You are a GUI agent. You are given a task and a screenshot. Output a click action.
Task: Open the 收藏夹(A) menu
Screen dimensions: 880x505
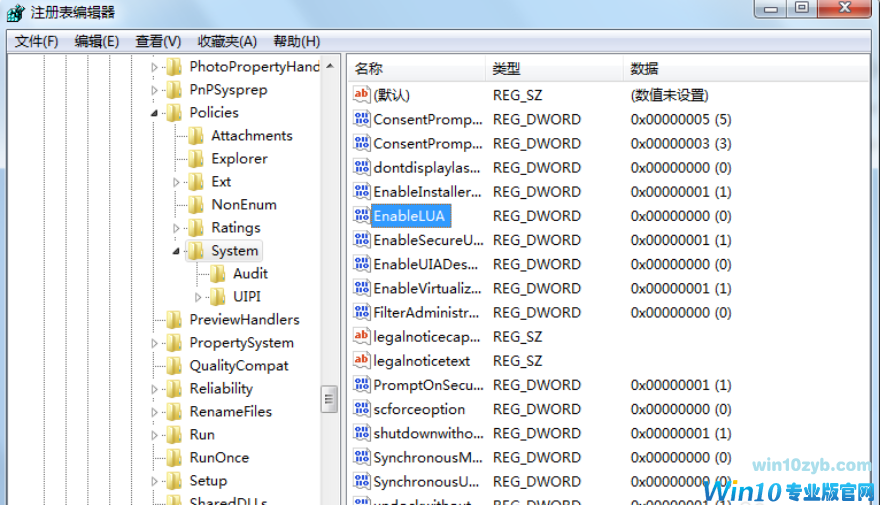point(227,42)
